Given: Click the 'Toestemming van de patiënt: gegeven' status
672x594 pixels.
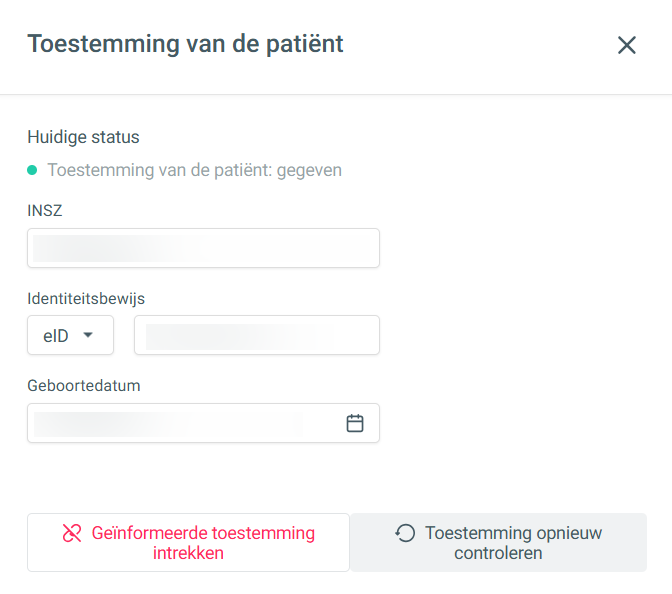Looking at the screenshot, I should click(195, 170).
